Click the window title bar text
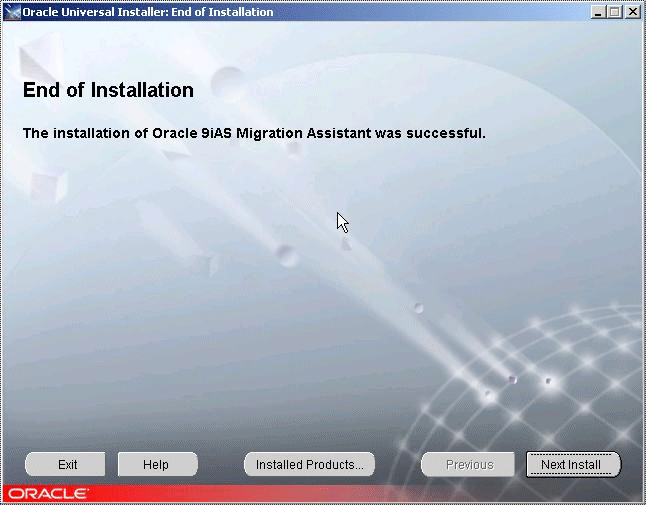Image resolution: width=646 pixels, height=505 pixels. point(148,12)
